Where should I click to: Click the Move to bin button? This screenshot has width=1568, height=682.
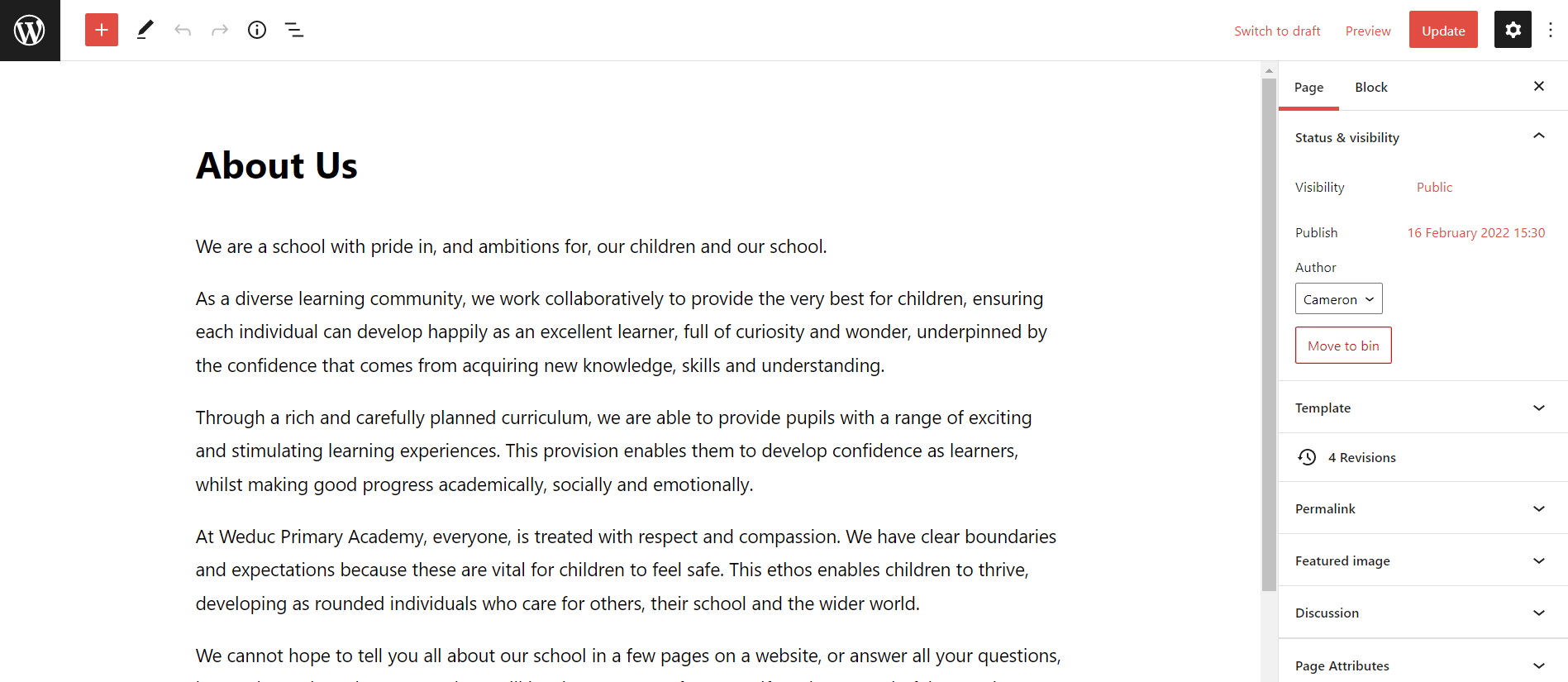[x=1343, y=346]
